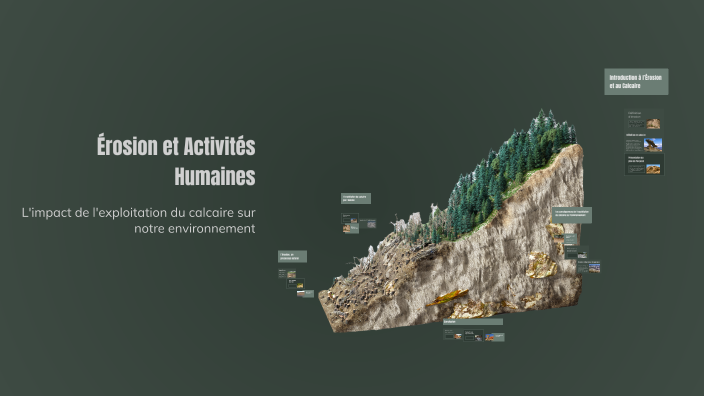The height and width of the screenshot is (396, 704).
Task: Select érosion-topic slide with yellow image
Action: 295,283
